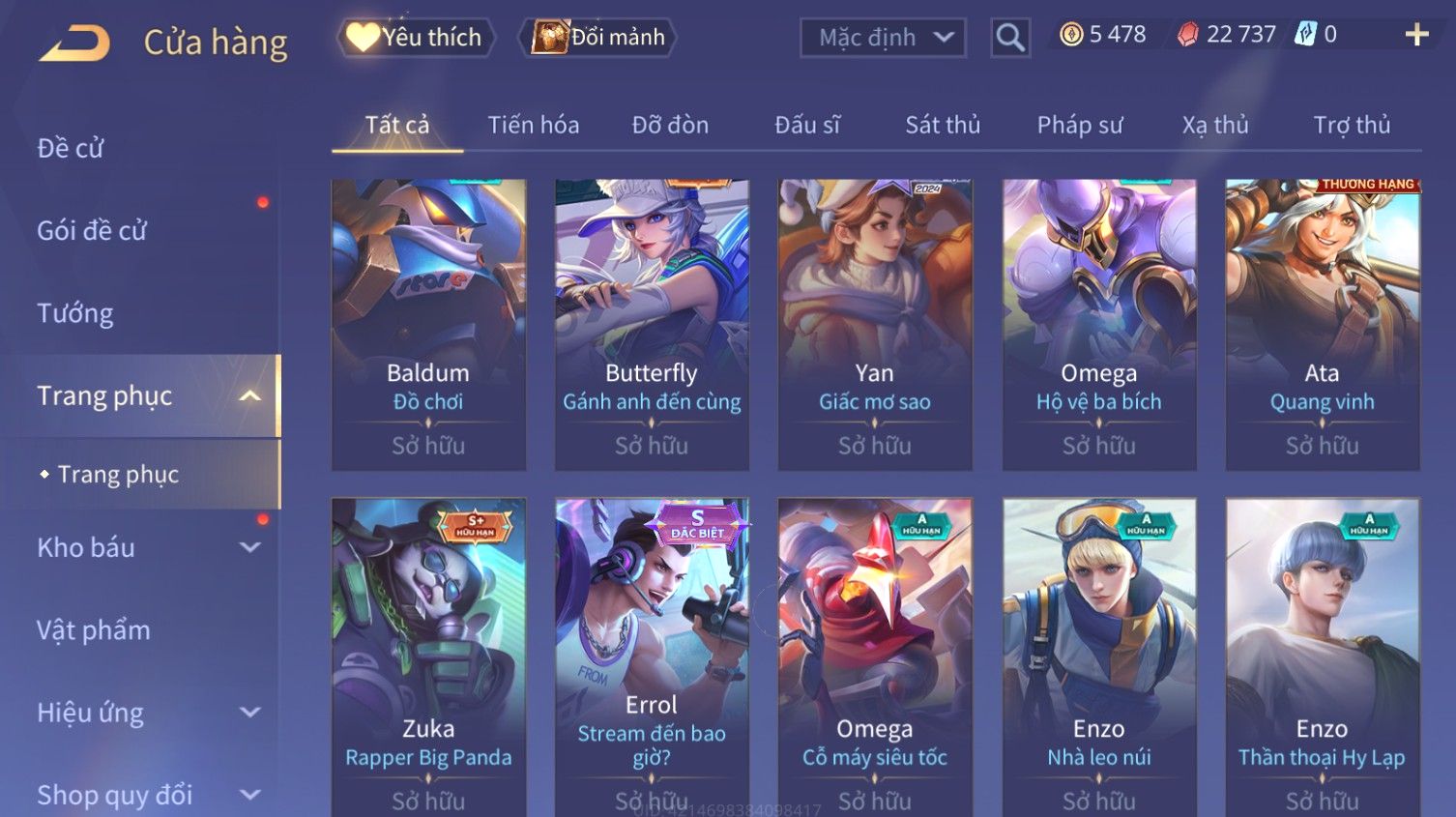Tap the gold coin balance icon
Image resolution: width=1456 pixels, height=817 pixels.
[1071, 35]
